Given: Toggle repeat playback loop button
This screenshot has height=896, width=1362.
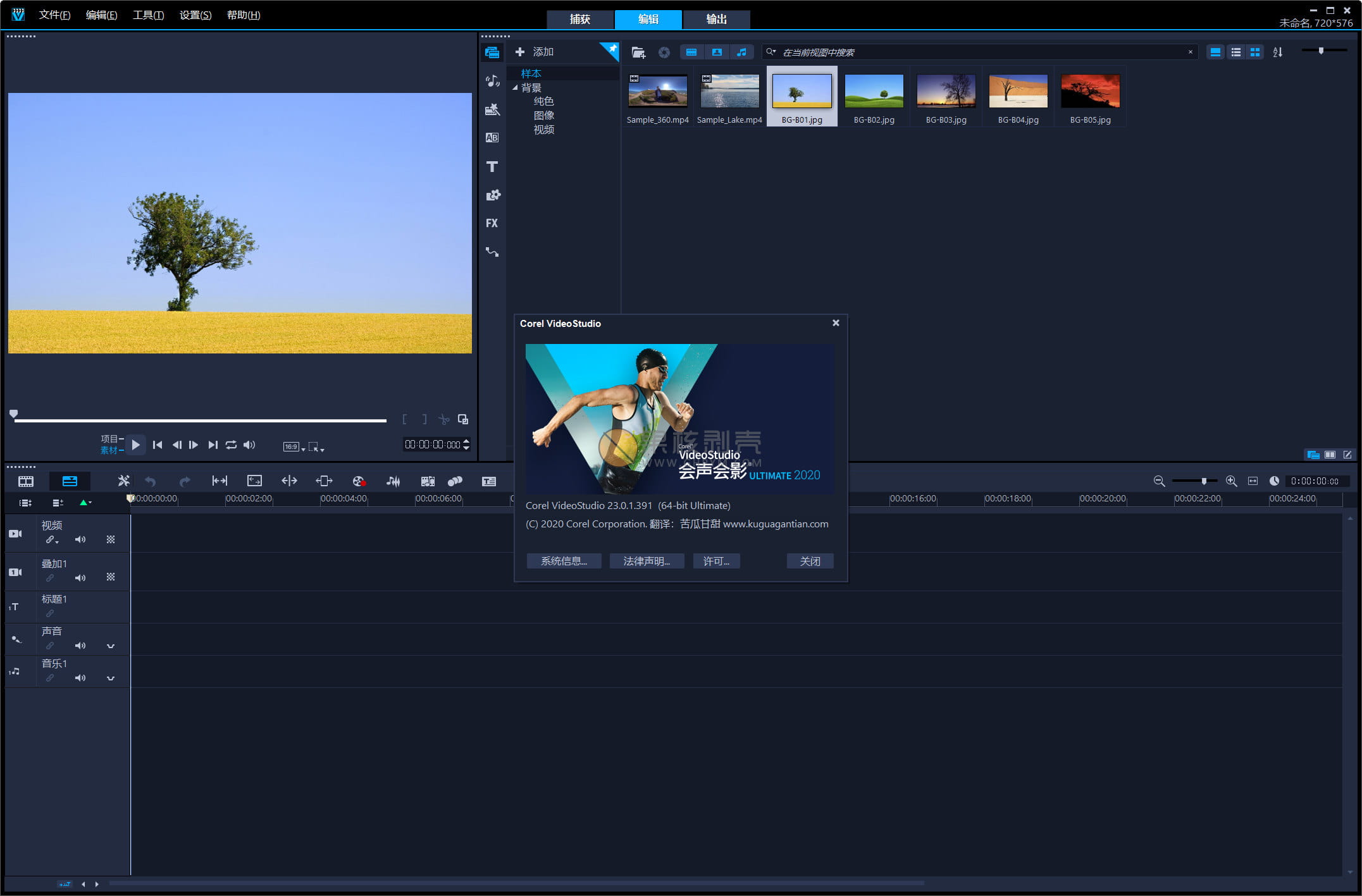Looking at the screenshot, I should pyautogui.click(x=232, y=445).
